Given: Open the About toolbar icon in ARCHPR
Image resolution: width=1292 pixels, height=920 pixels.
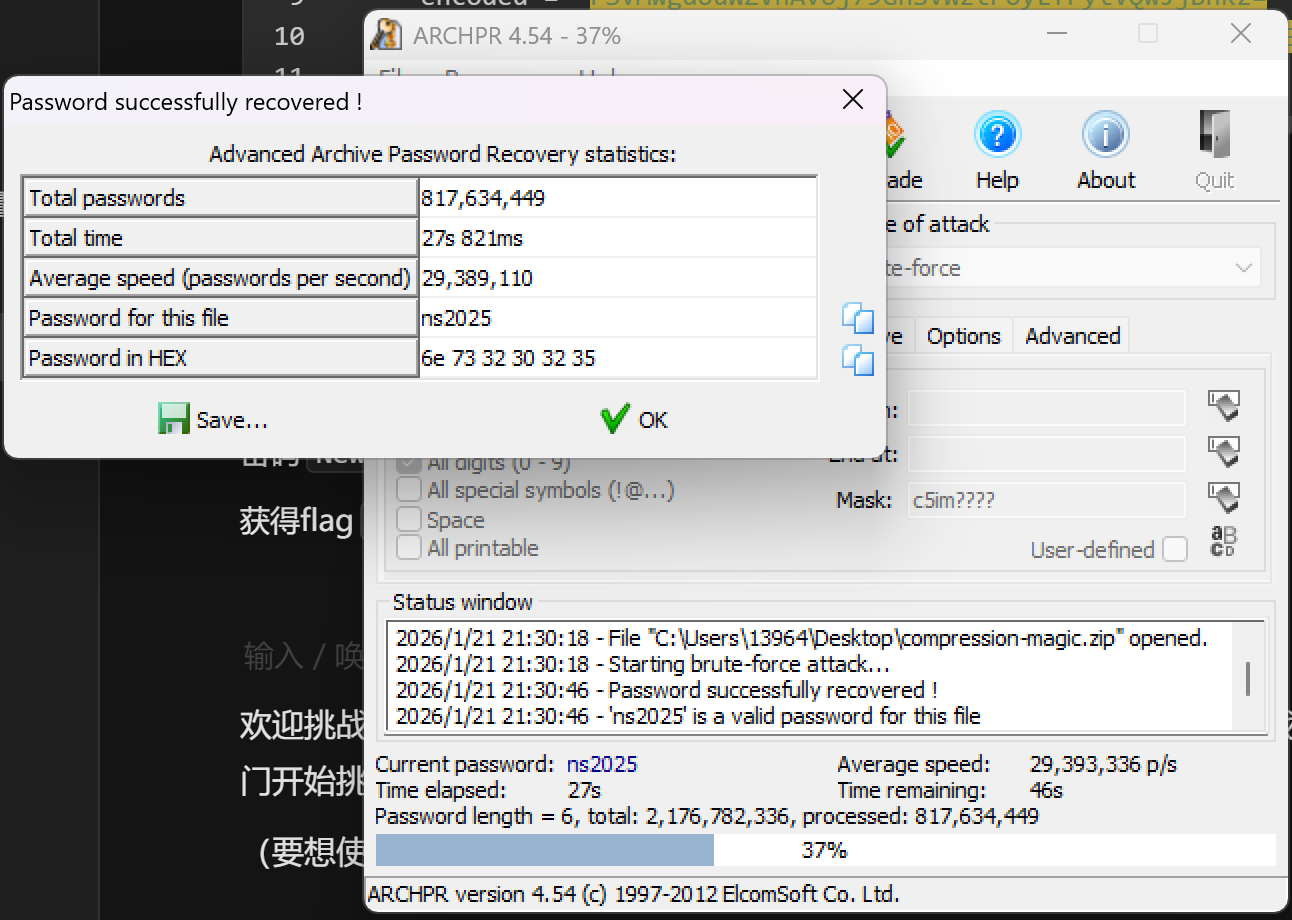Looking at the screenshot, I should point(1106,151).
